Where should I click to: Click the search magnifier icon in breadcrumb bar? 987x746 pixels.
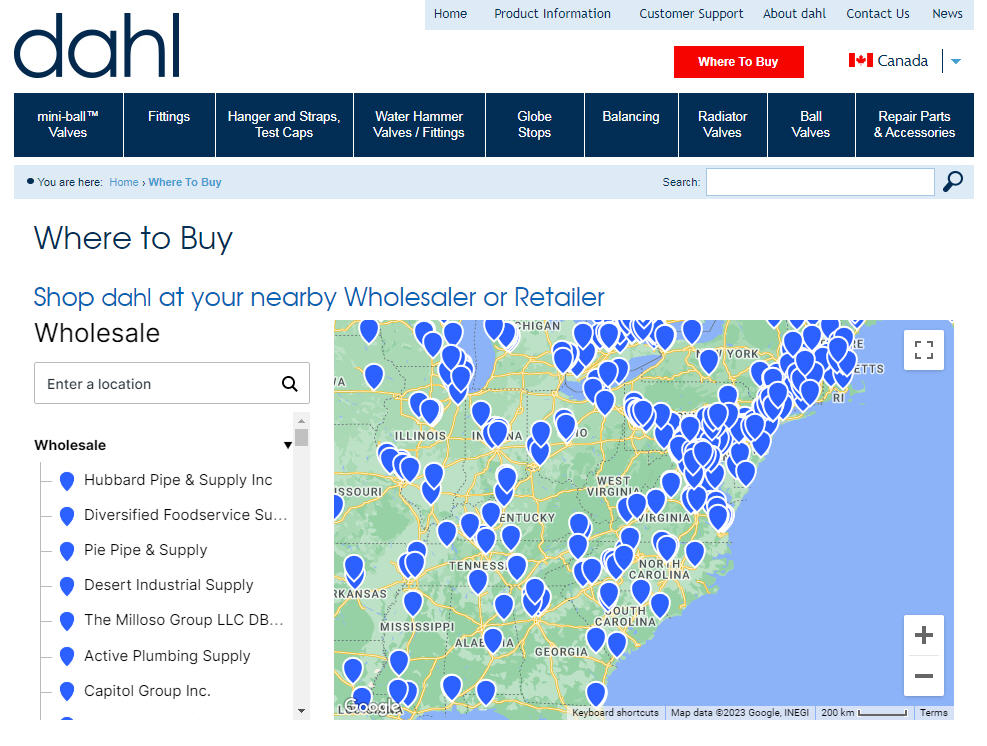pos(952,182)
